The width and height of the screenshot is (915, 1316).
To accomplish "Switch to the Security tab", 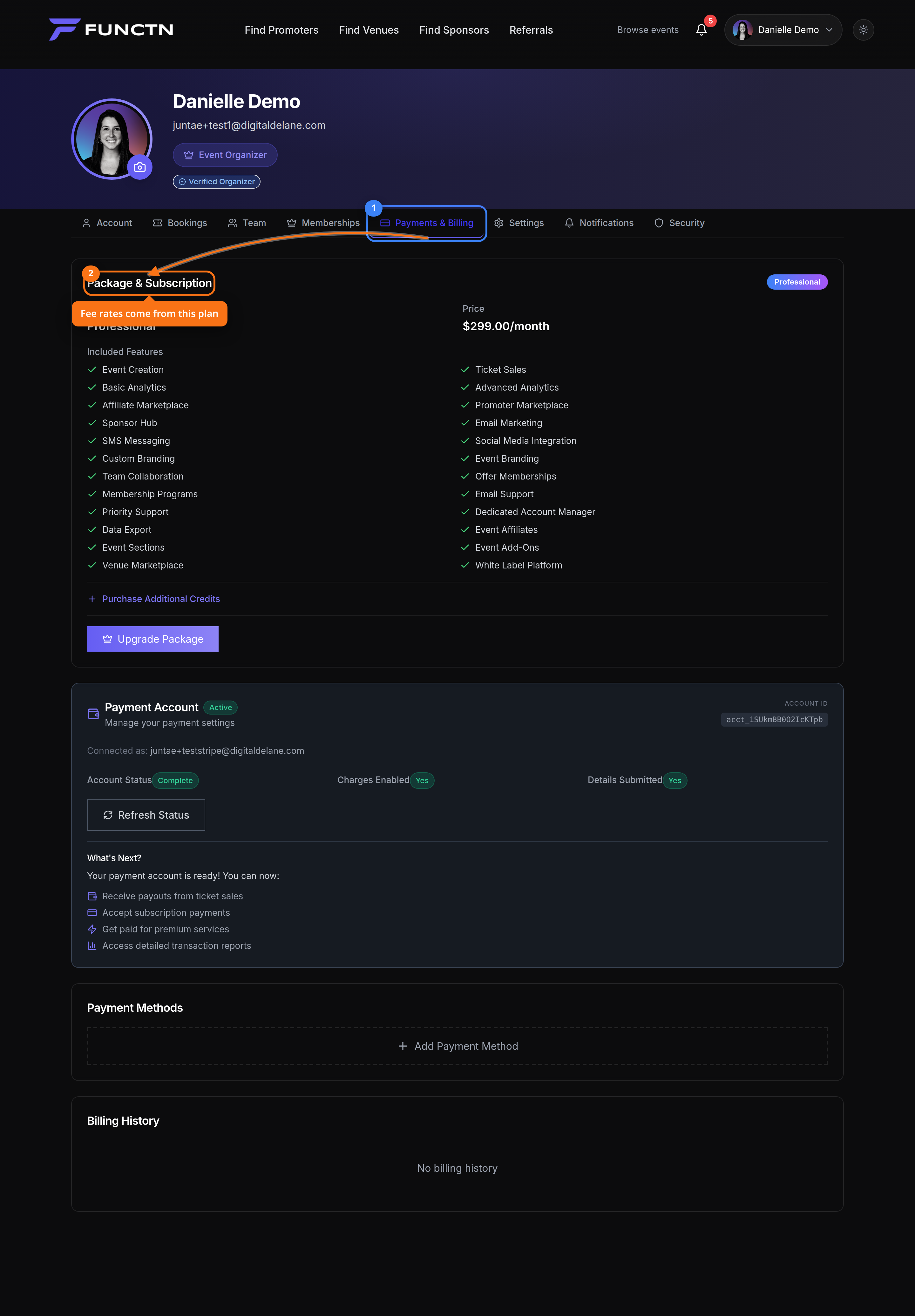I will (x=679, y=223).
